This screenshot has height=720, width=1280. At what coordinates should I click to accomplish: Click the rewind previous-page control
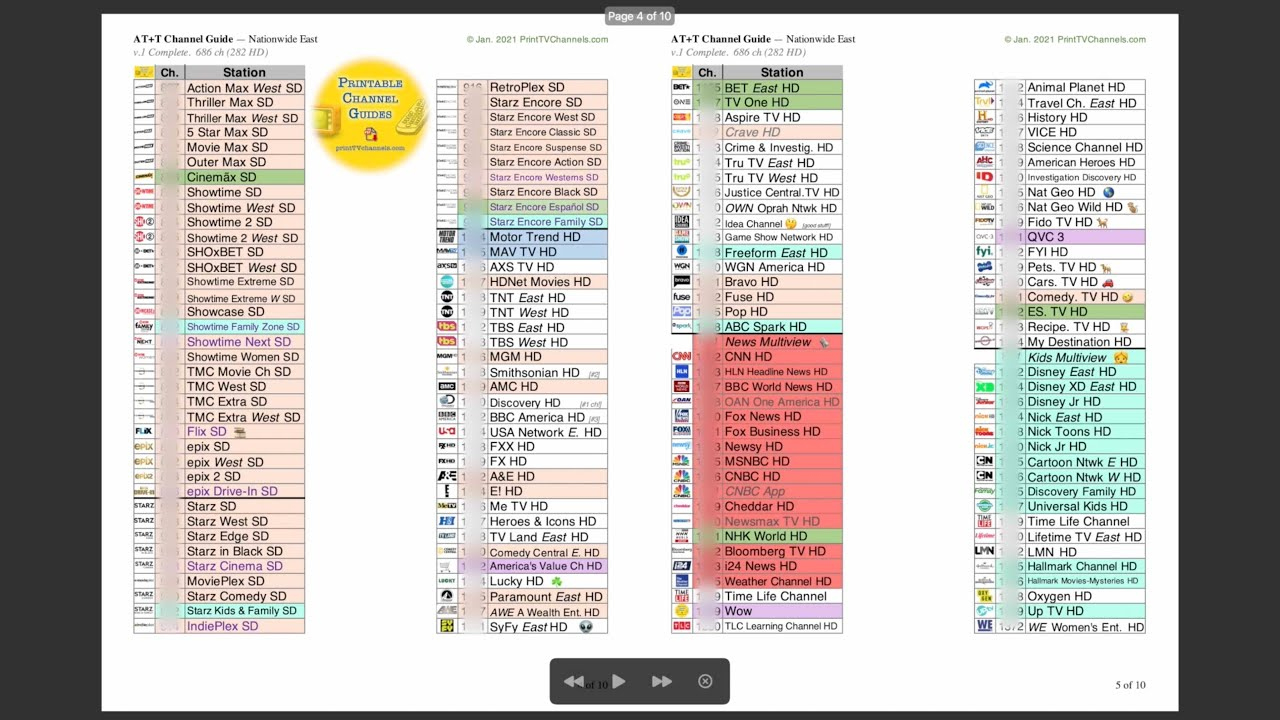pos(573,682)
